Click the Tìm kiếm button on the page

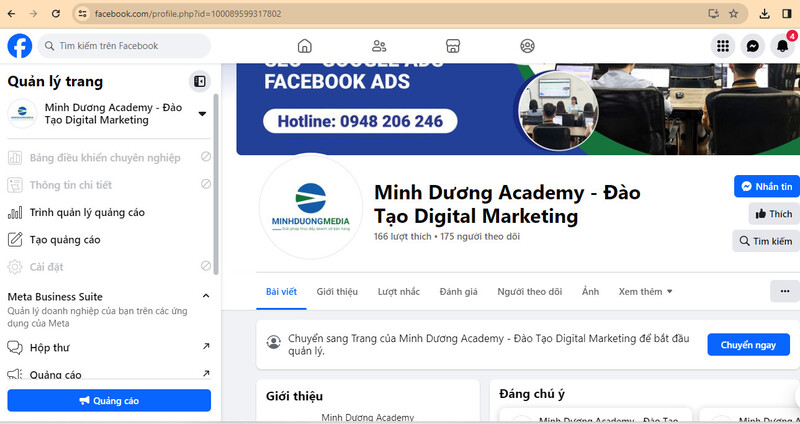[x=766, y=241]
